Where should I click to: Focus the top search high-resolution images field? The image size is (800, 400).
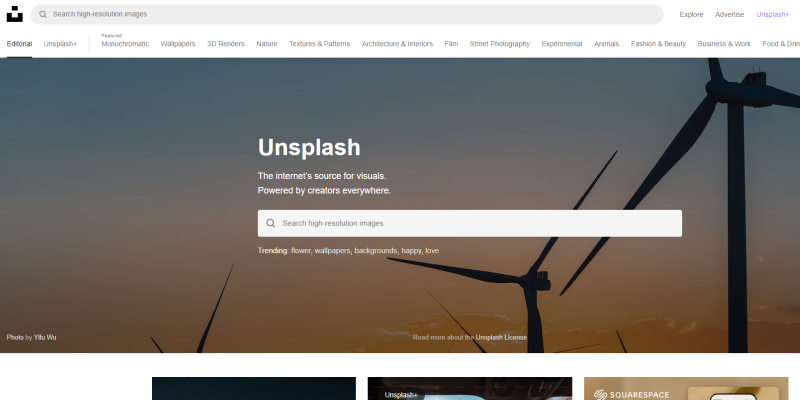coord(347,14)
